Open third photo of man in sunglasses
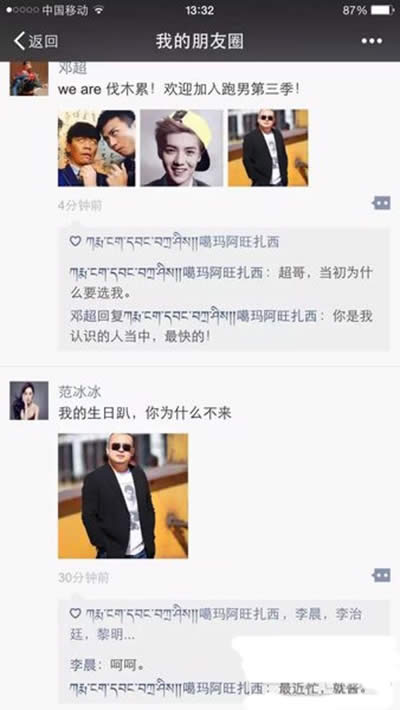This screenshot has width=400, height=710. coord(268,148)
